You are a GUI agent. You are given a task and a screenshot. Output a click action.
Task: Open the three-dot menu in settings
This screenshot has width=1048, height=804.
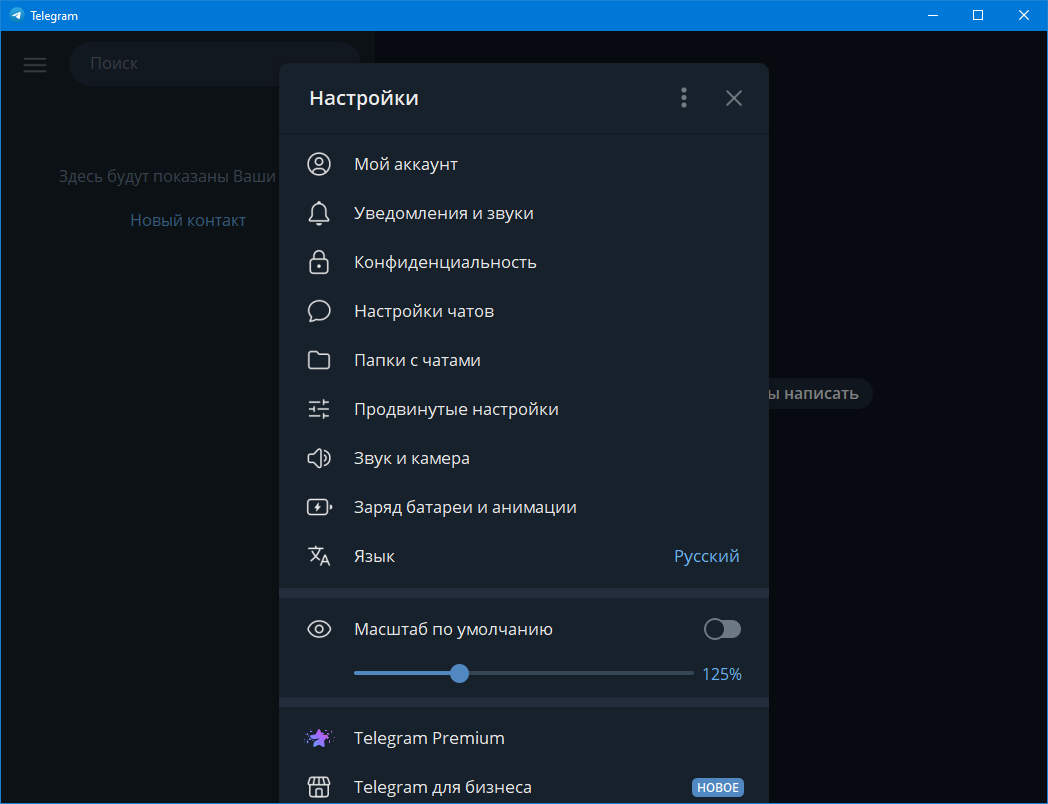click(x=684, y=98)
